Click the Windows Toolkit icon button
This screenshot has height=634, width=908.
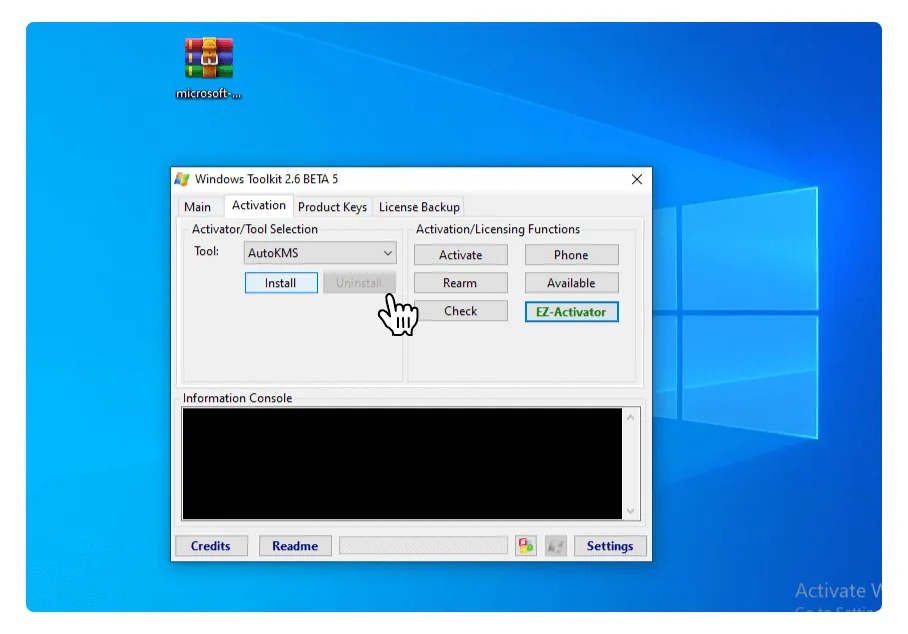(x=555, y=545)
